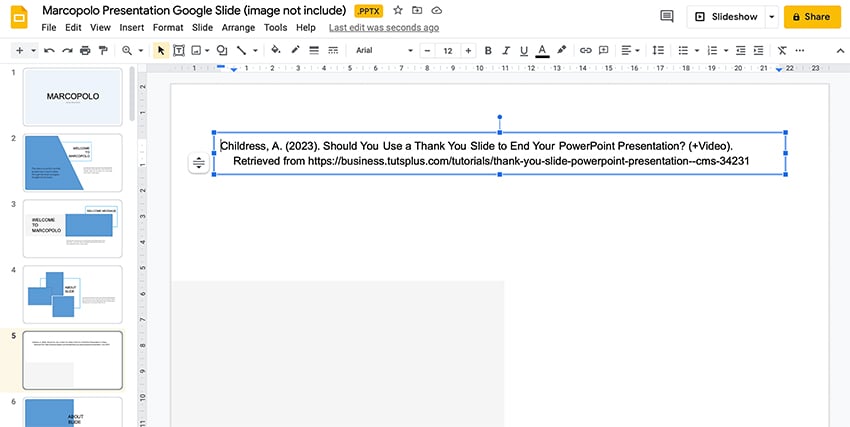Select the paint format tool
This screenshot has height=427, width=850.
101,50
